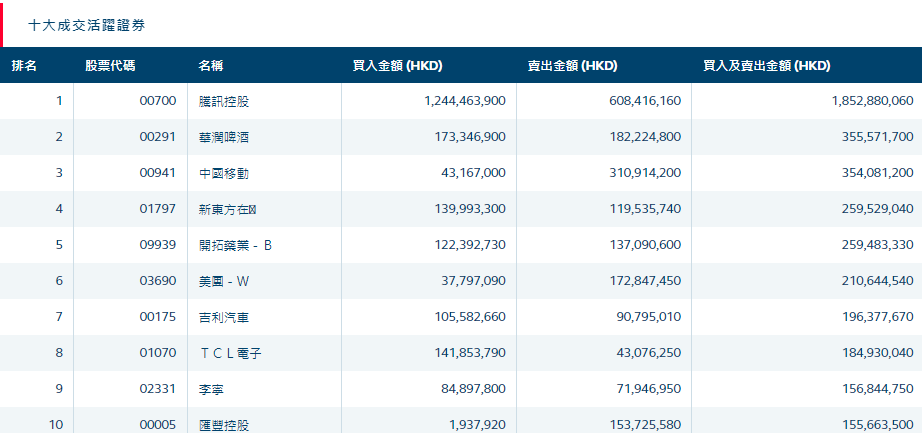
Task: Click buy amount 1,244,463,900
Action: (465, 101)
